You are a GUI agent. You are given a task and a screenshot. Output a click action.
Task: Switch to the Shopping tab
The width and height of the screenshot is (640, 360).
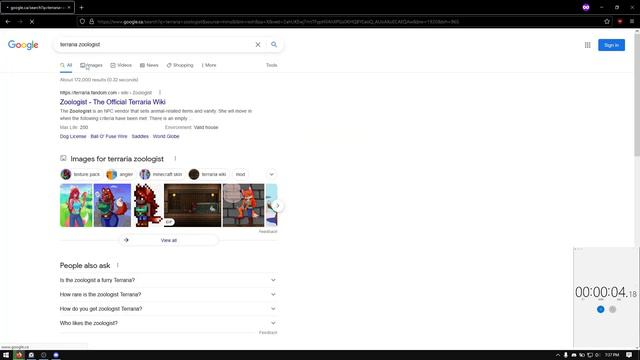pos(180,65)
